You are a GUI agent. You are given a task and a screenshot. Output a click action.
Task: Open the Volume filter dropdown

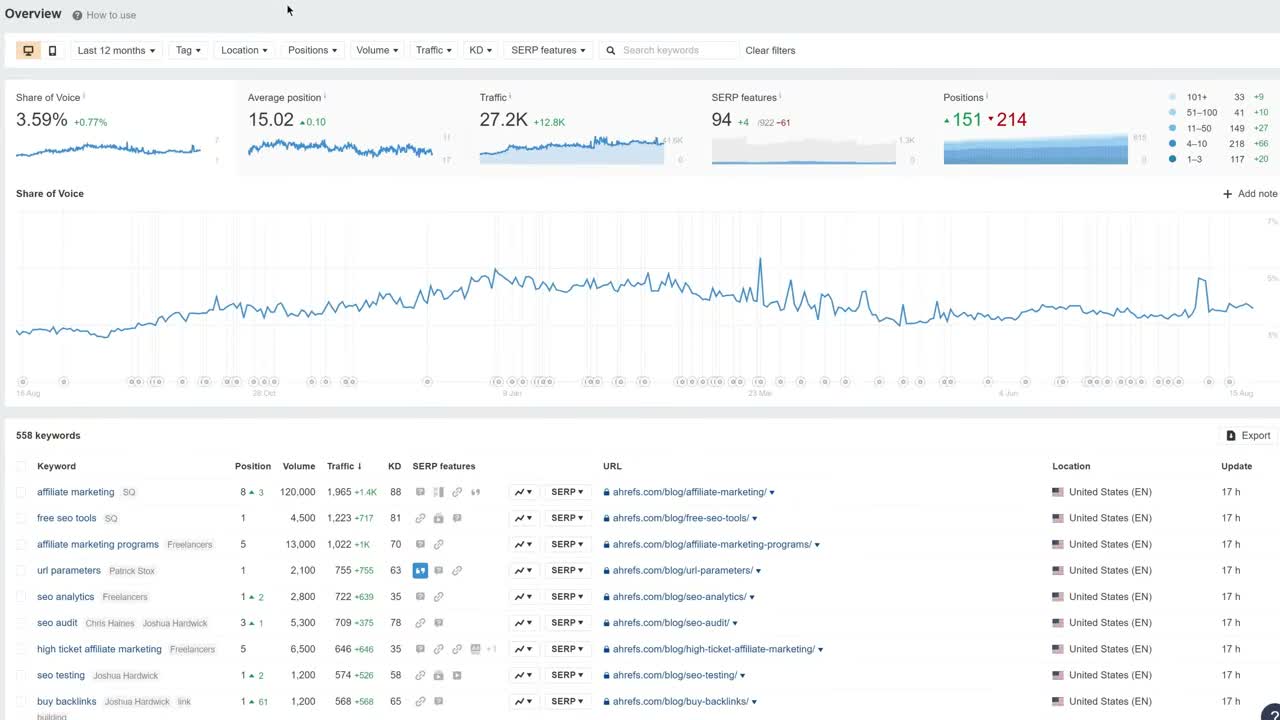pos(377,50)
